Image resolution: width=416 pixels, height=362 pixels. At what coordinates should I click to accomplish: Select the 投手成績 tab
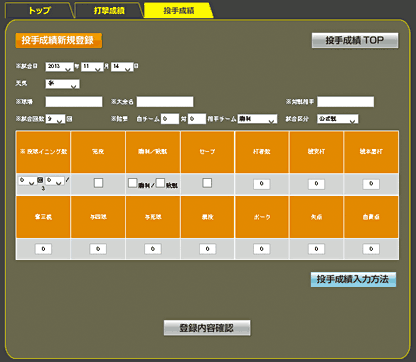tap(178, 10)
